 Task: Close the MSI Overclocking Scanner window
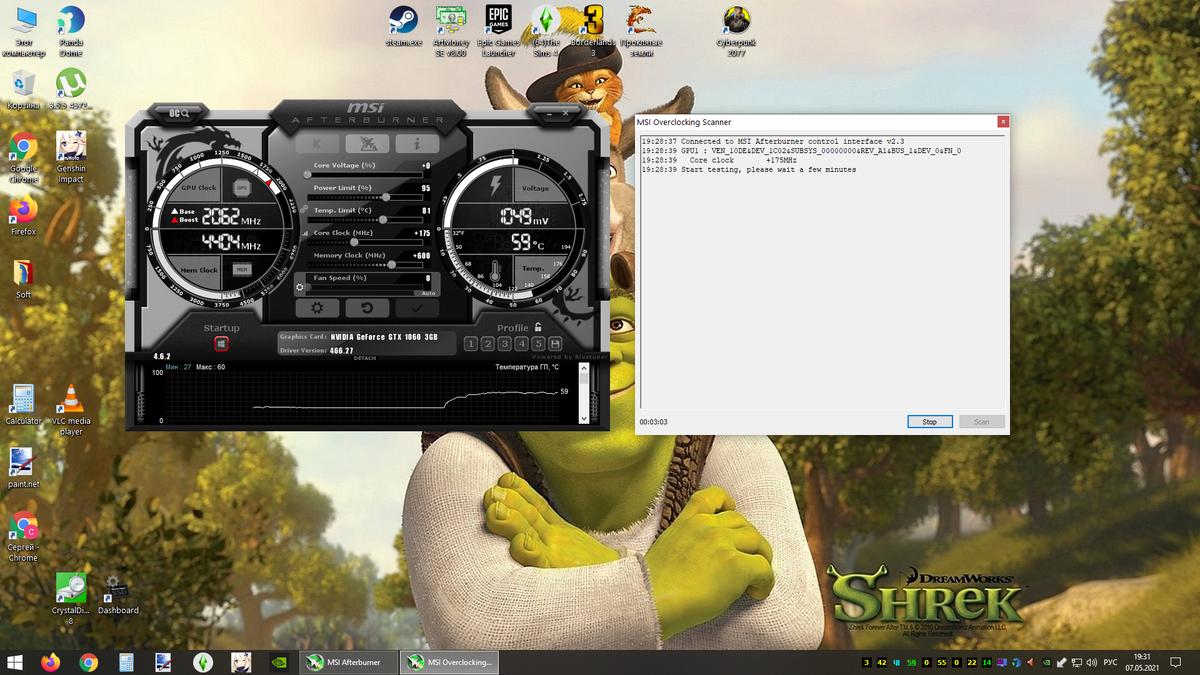point(1003,122)
